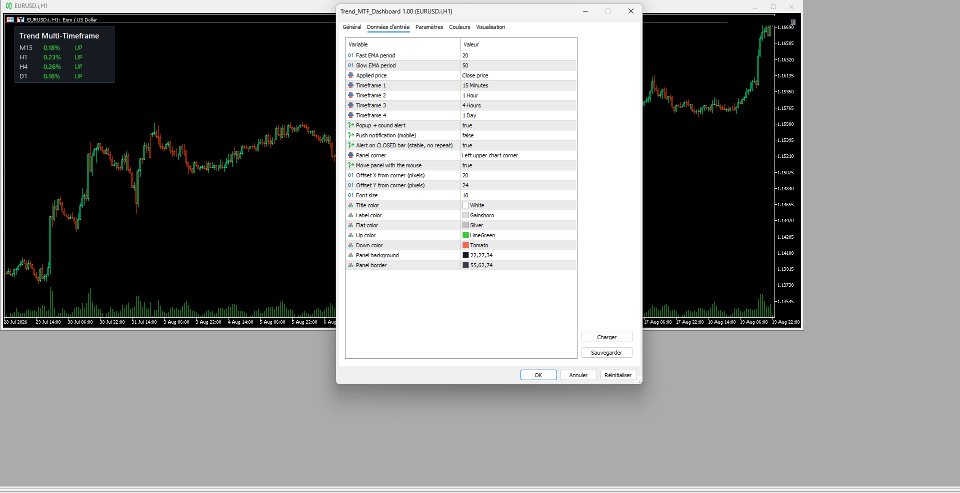Click the color icon beside Flat color
Viewport: 960px width, 493px height.
351,225
